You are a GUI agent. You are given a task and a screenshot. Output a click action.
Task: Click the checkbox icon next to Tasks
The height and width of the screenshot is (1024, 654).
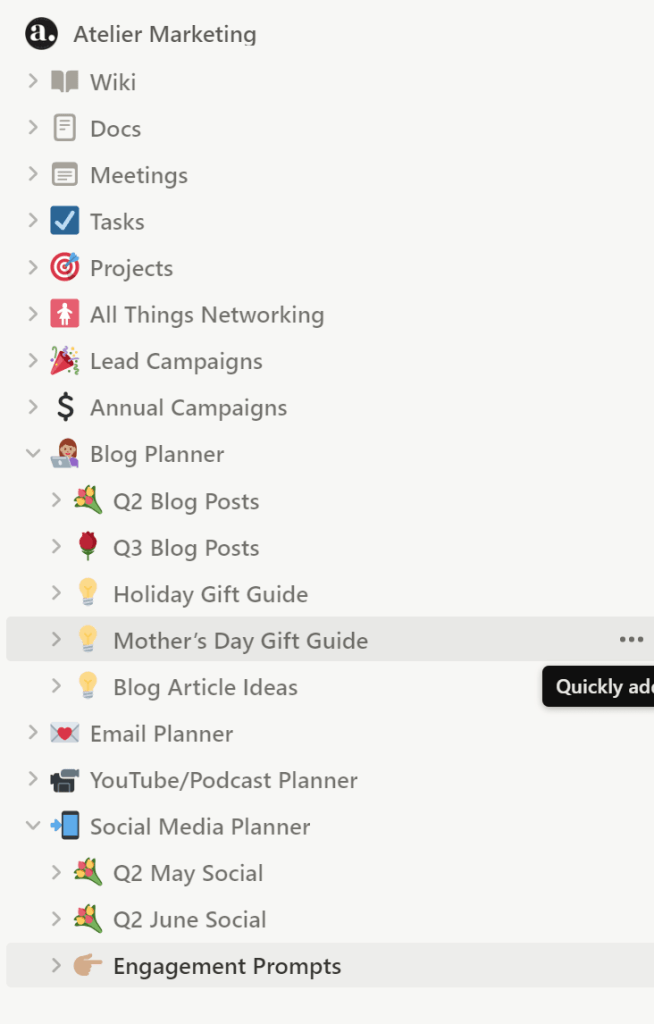tap(63, 220)
